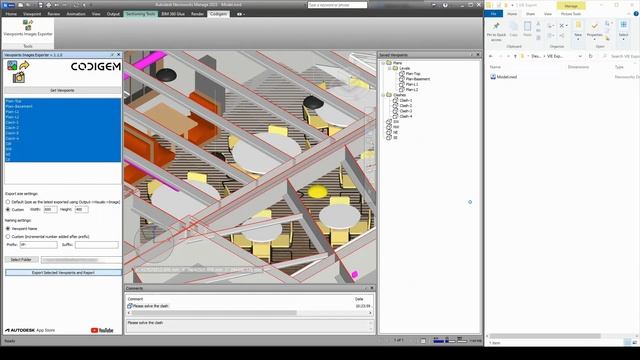Click the Navisworks application menu button
This screenshot has width=640, height=360.
click(x=9, y=5)
